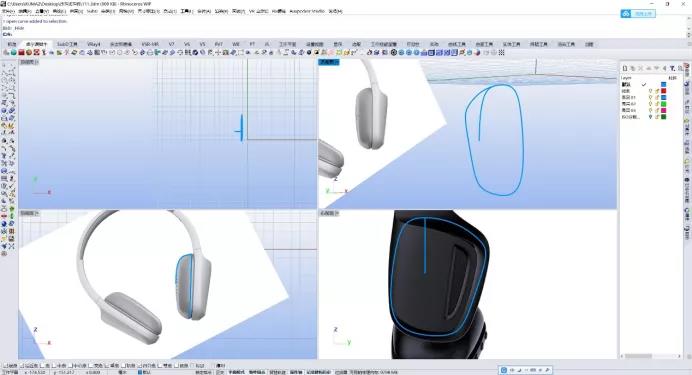Enable 最近点 (Near) osnap checkbox
Screen dimensions: 692x375
22,366
